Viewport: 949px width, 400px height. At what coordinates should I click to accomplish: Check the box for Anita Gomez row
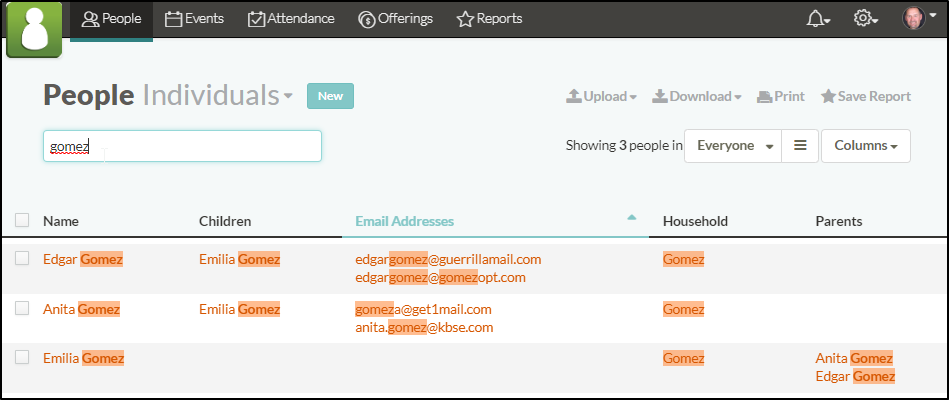click(22, 309)
